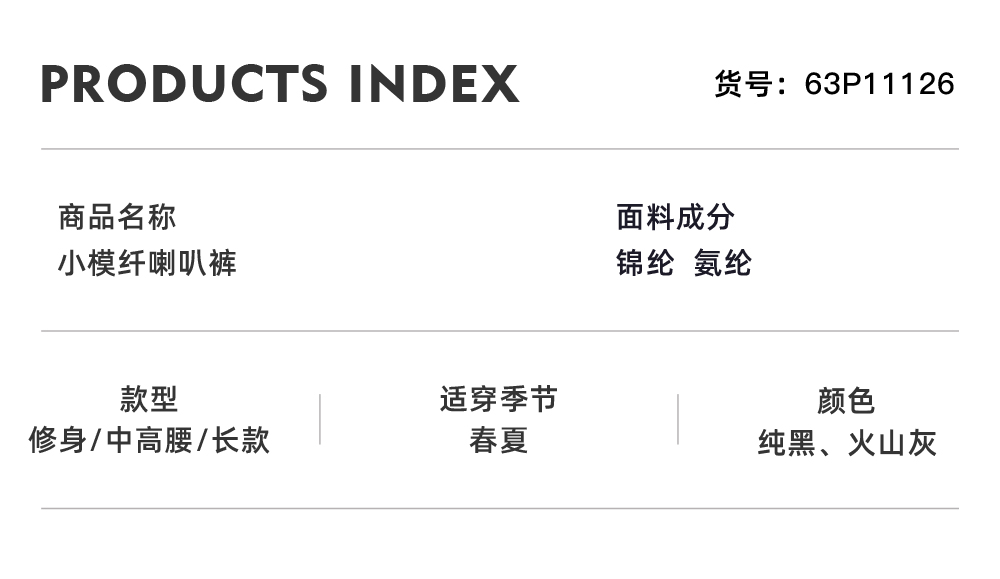Select the 长款 style text
Screen dimensions: 1000x579
[241, 441]
